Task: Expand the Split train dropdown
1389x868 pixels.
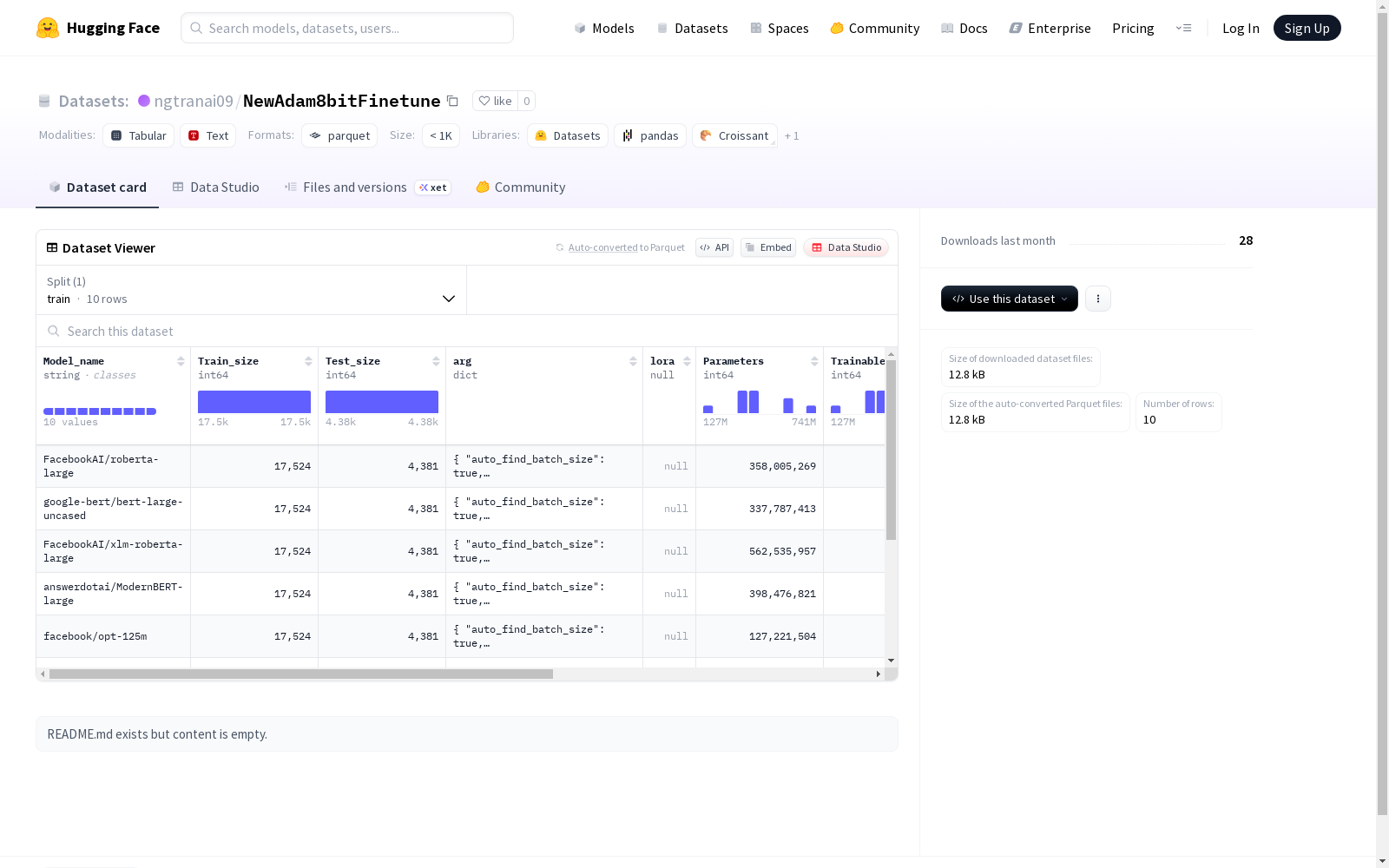Action: click(251, 290)
